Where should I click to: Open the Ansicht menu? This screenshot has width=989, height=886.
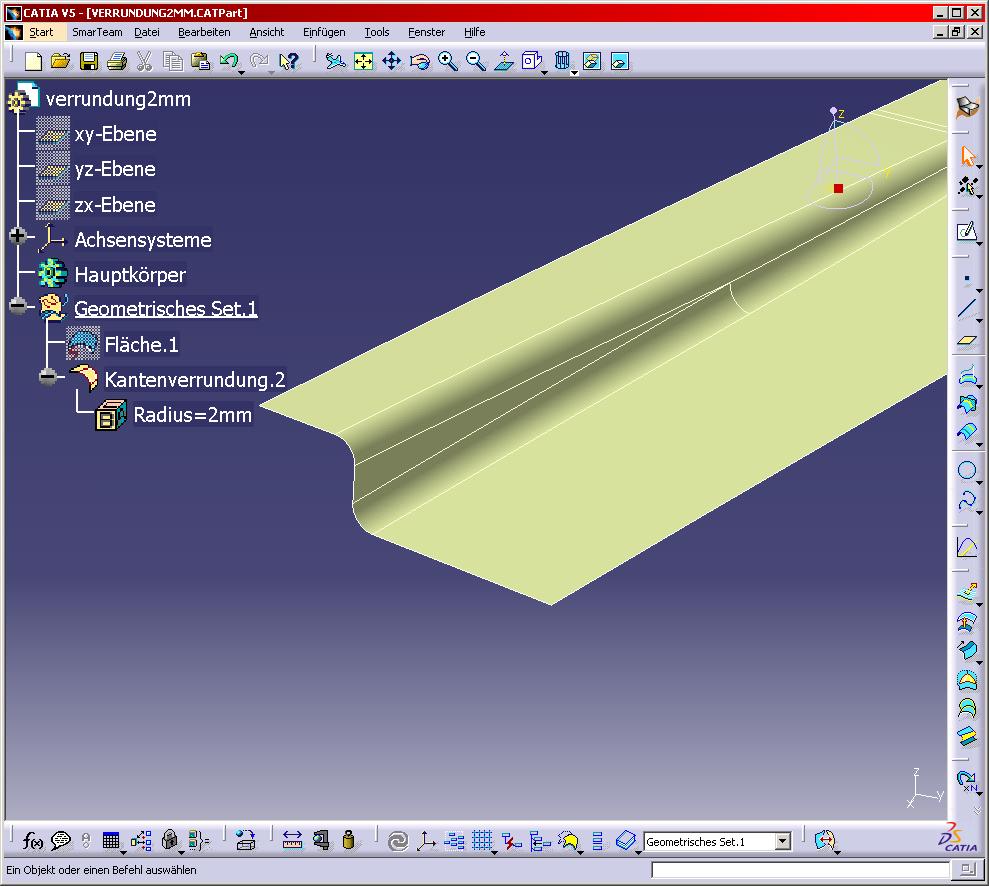click(x=267, y=32)
